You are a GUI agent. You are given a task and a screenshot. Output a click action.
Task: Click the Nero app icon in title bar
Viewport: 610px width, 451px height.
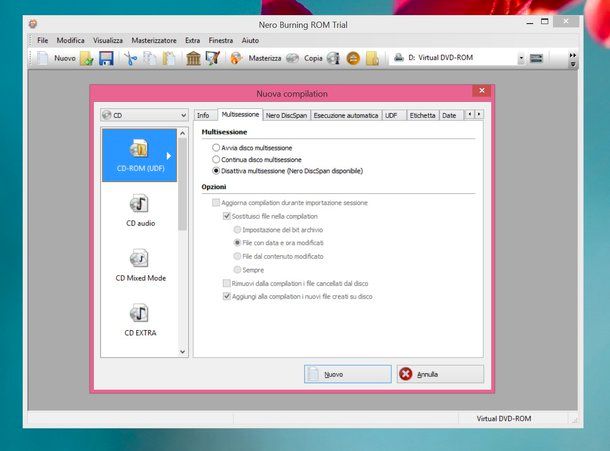(33, 24)
